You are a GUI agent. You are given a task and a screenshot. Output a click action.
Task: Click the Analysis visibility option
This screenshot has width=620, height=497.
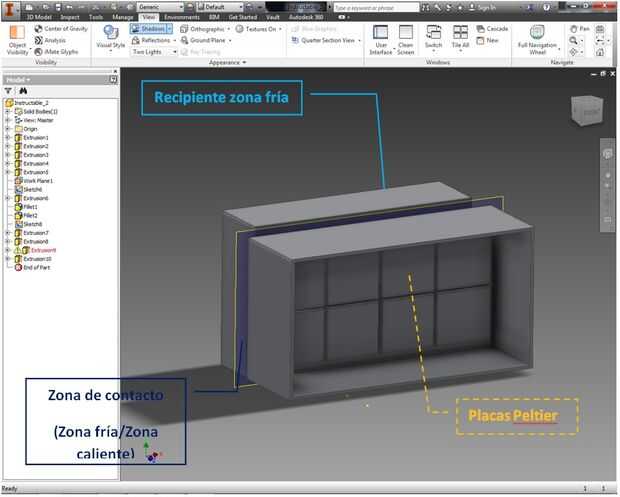(50, 40)
